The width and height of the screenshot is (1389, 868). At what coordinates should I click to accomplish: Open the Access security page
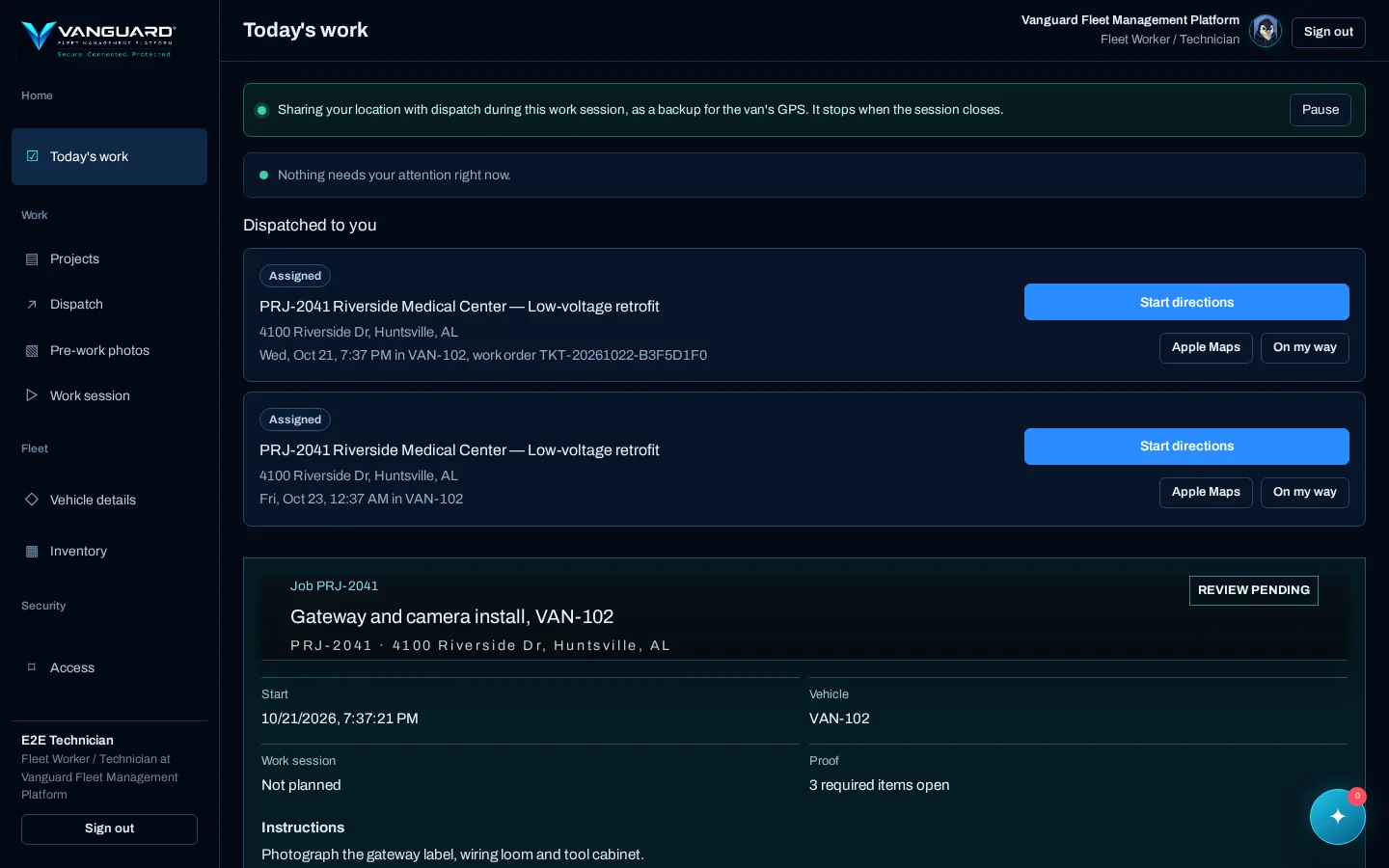109,667
